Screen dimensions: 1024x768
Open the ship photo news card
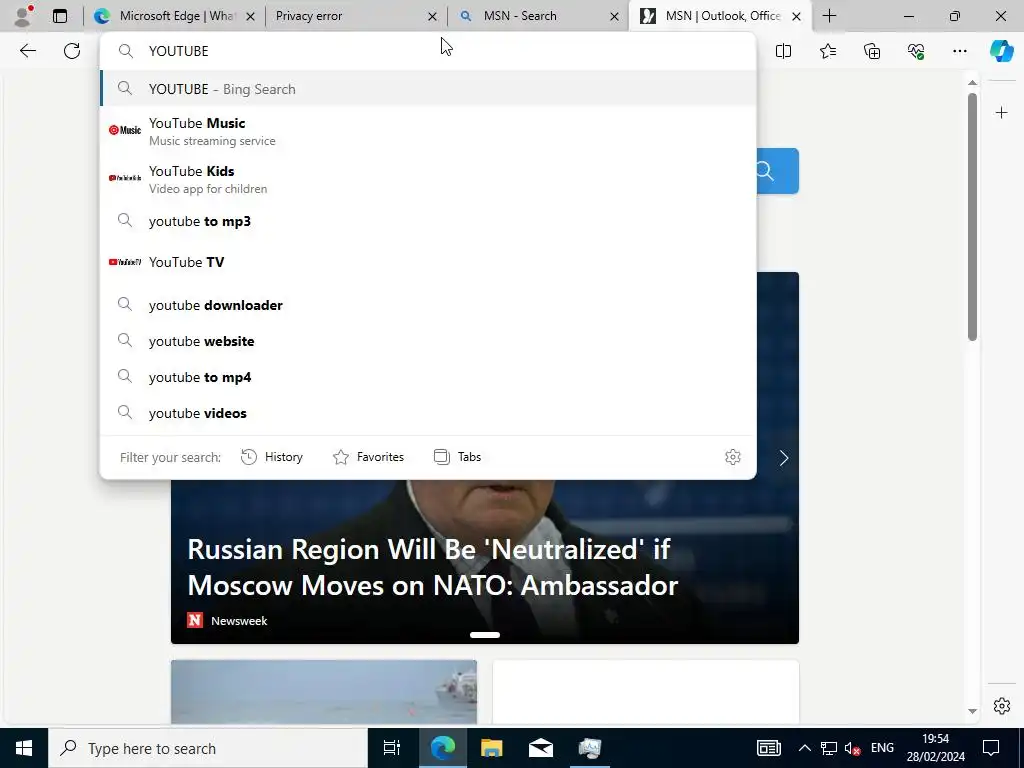(x=324, y=692)
